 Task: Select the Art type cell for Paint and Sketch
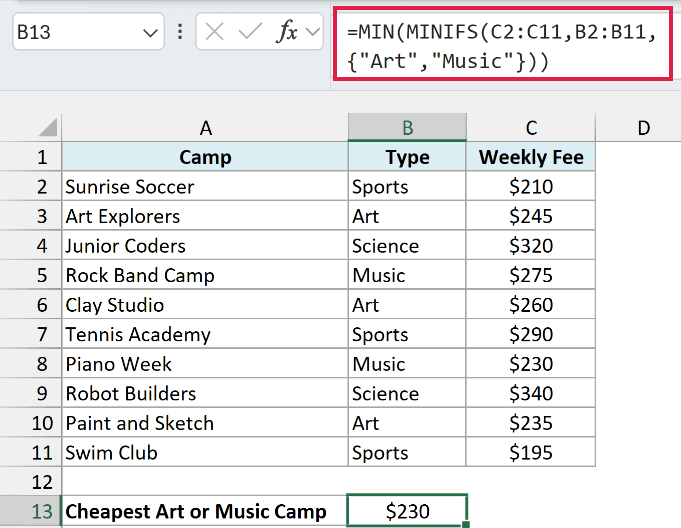tap(407, 422)
